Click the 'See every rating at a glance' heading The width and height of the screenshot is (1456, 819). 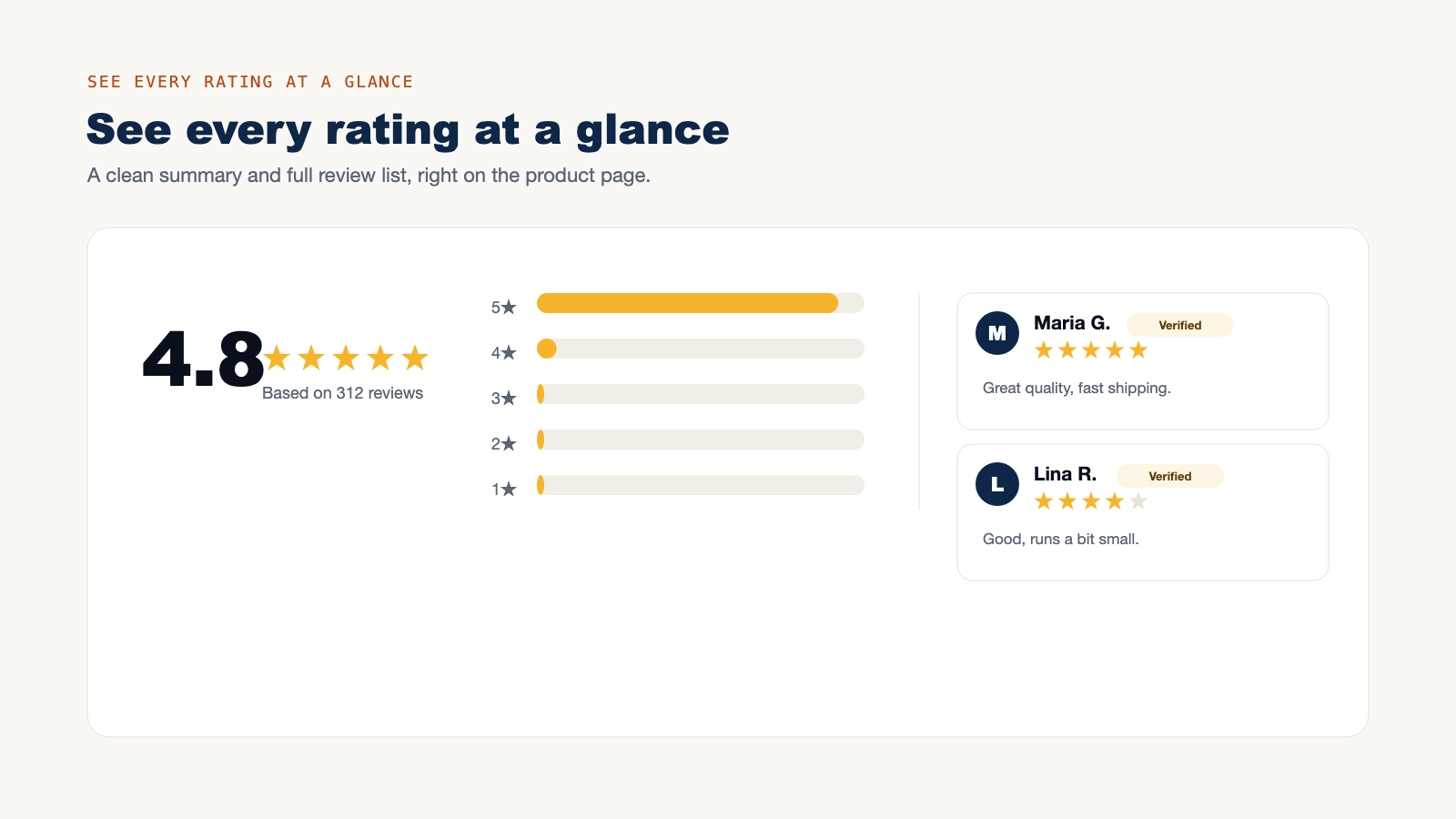[x=408, y=130]
